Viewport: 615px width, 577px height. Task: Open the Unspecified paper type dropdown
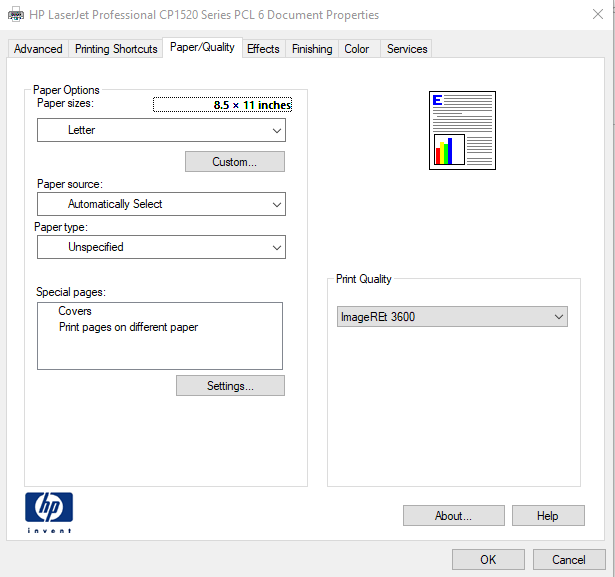tap(161, 247)
